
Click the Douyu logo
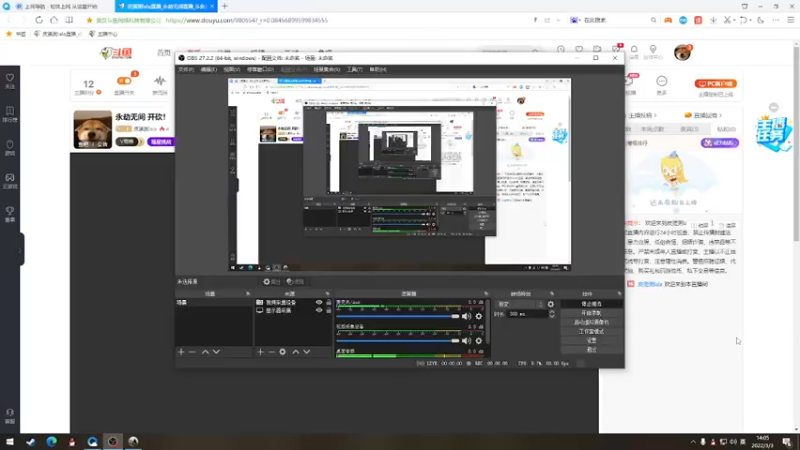click(116, 53)
